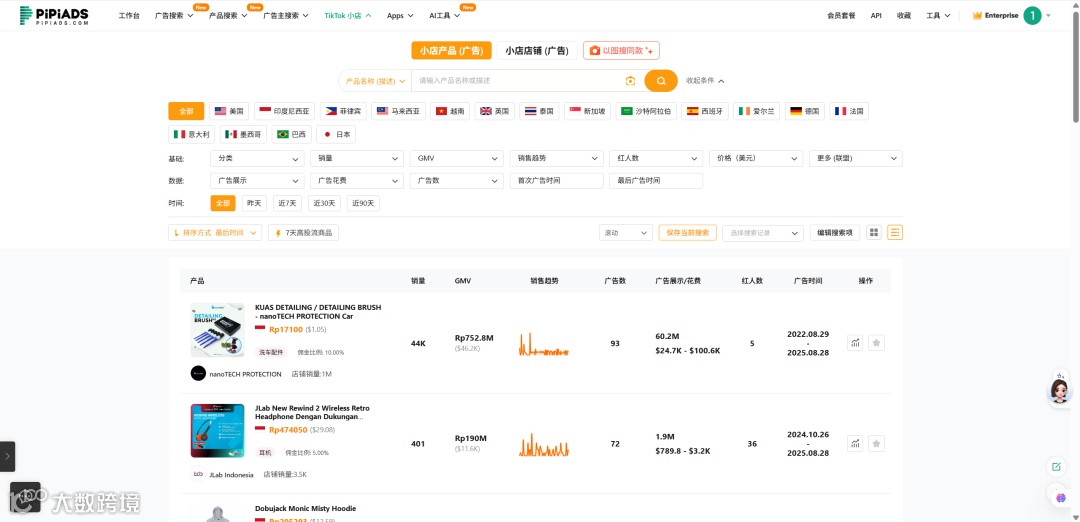Viewport: 1080px width, 522px height.
Task: Expand the left side collapsed panel arrow
Action: (7, 456)
